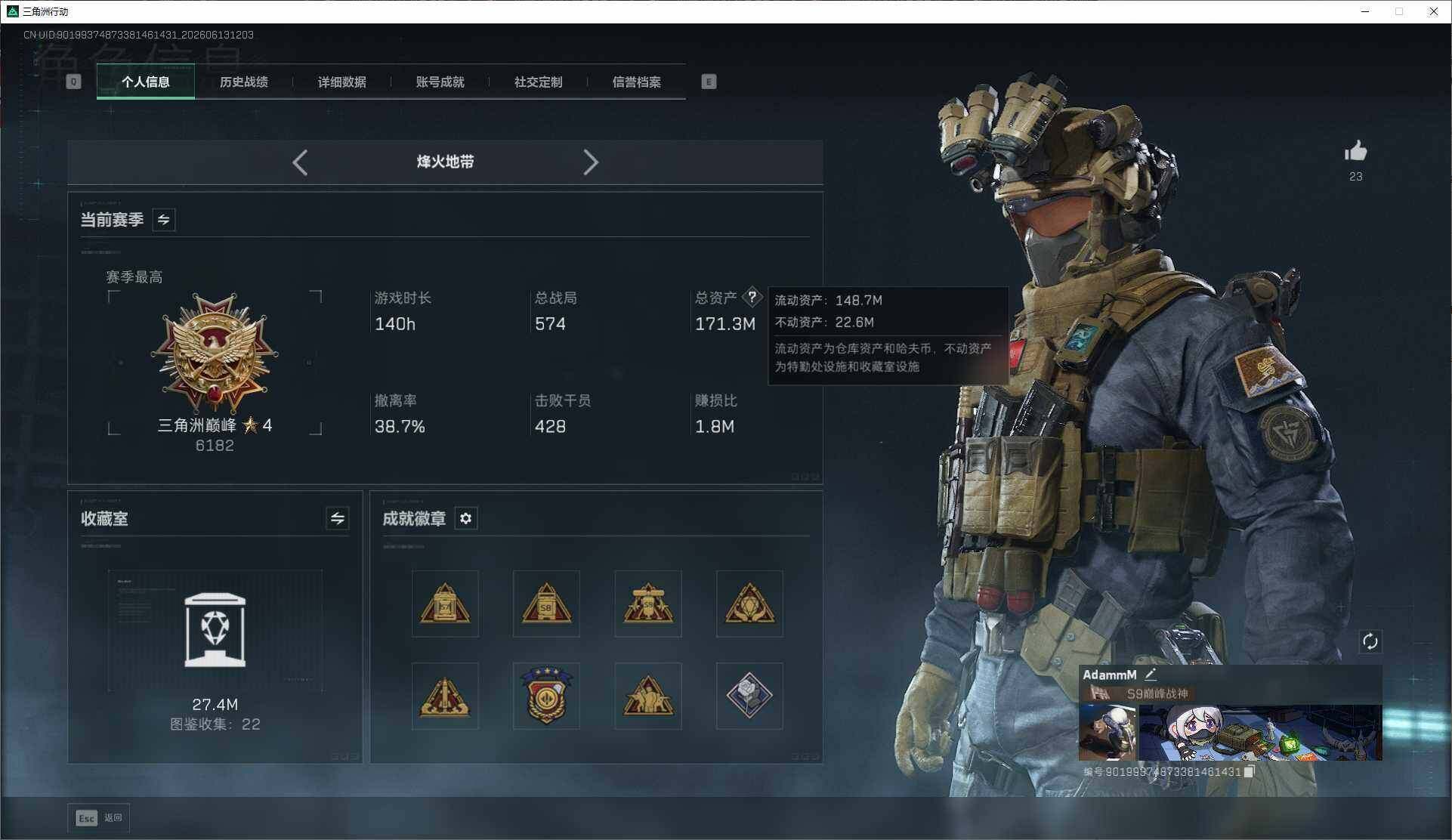Select the S9 winged achievement badge
This screenshot has width=1452, height=840.
(x=648, y=604)
